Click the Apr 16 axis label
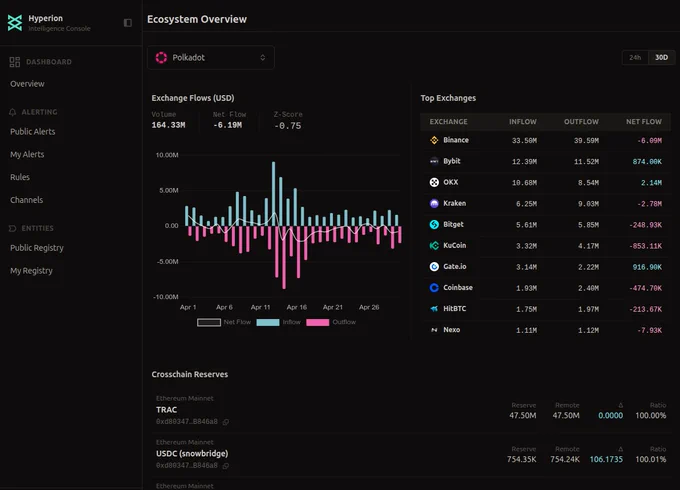Viewport: 680px width, 490px height. pyautogui.click(x=297, y=307)
